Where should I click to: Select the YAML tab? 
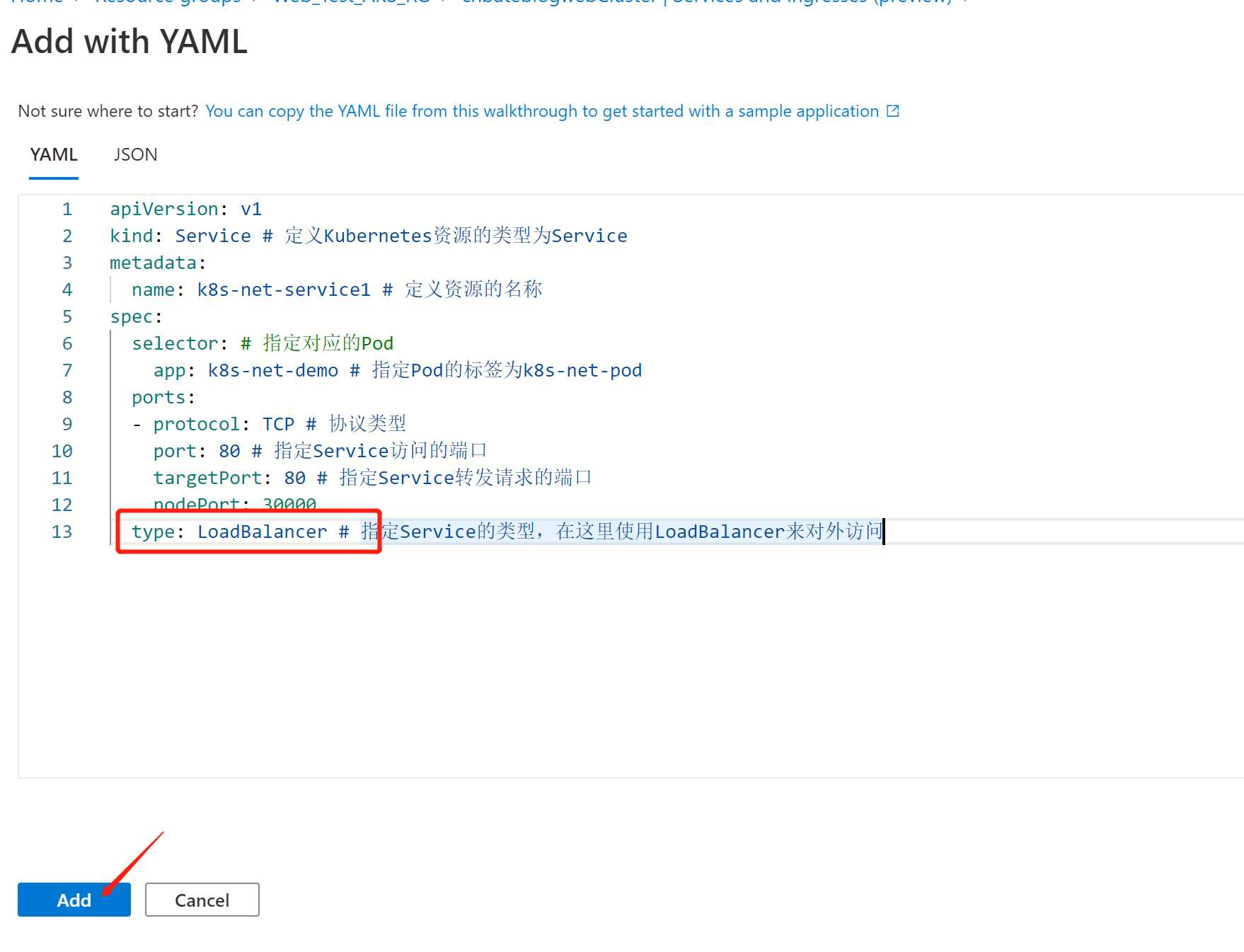[x=54, y=154]
